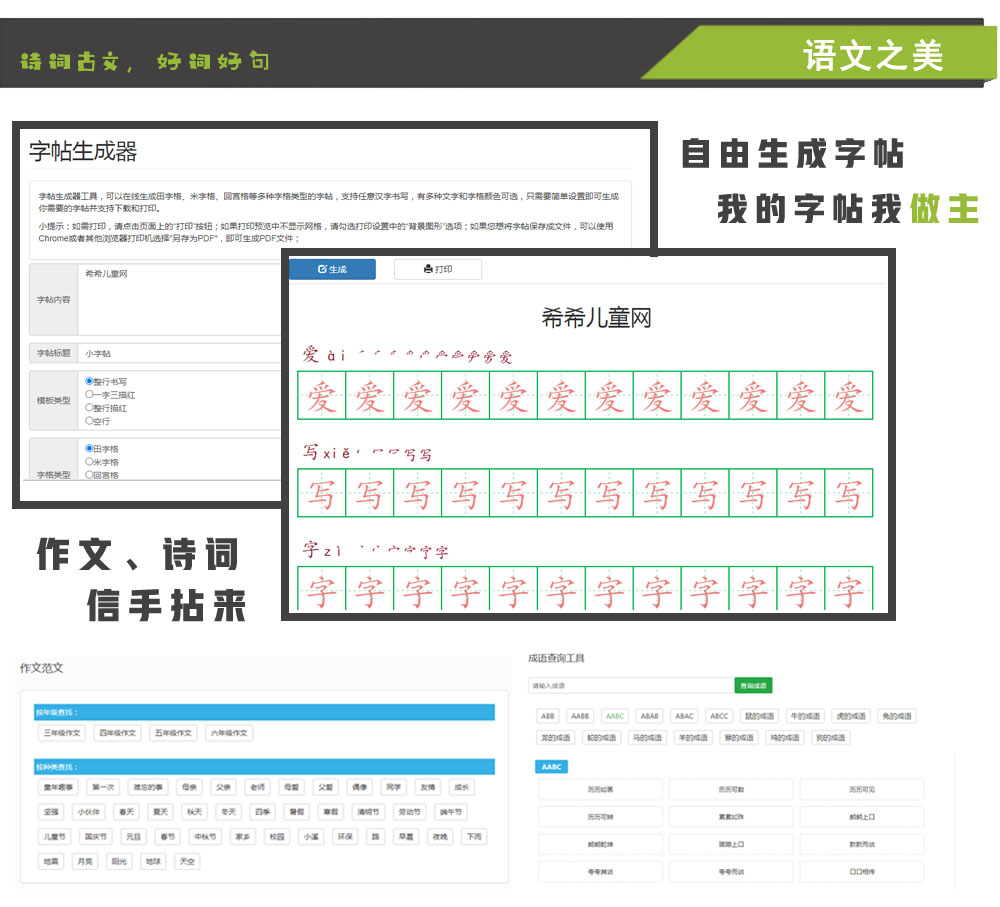Select the 一字三描红 template option
The width and height of the screenshot is (1000, 907).
click(90, 394)
